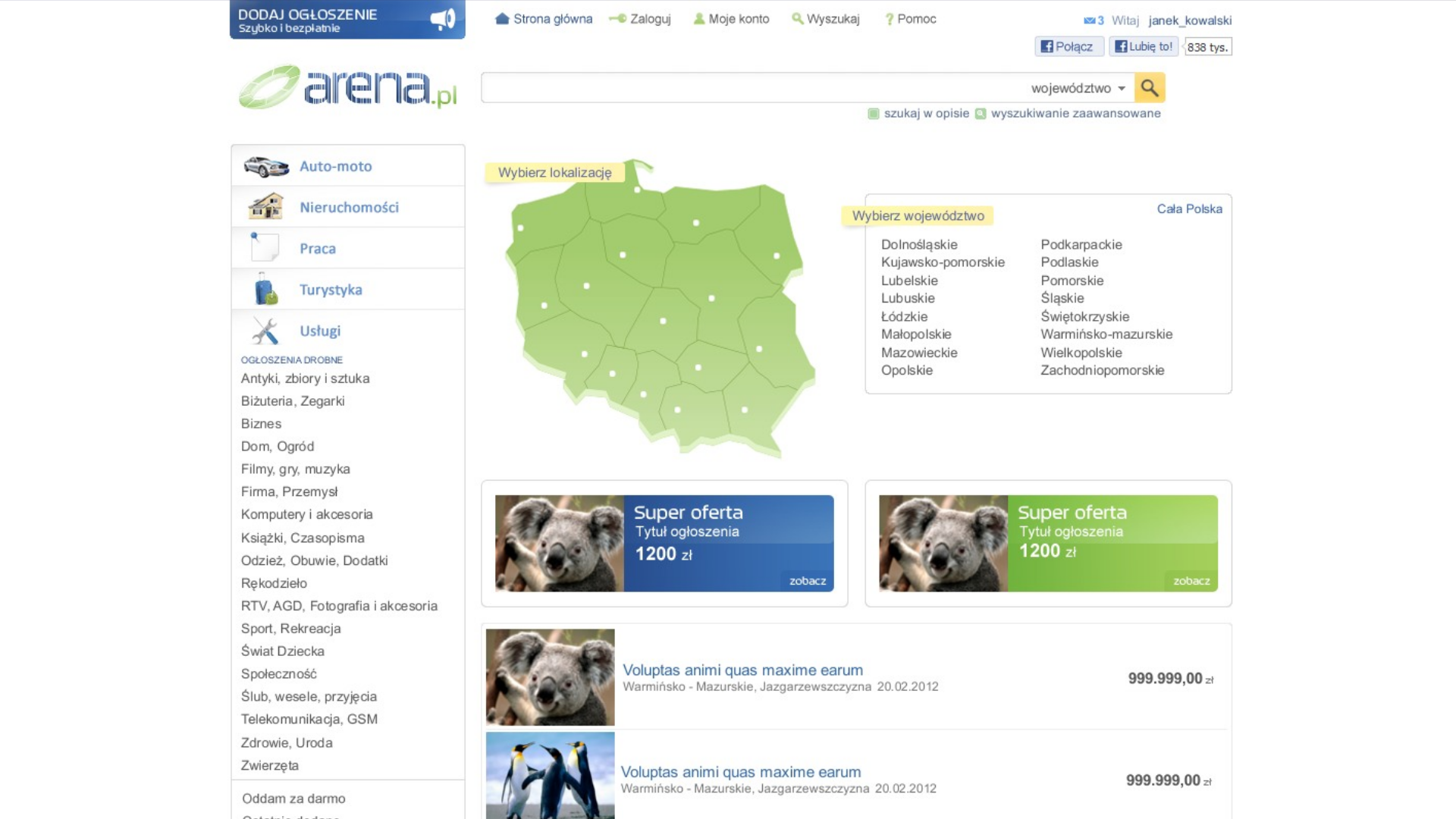1456x819 pixels.
Task: Toggle 'wyszukiwanie zaawansowane' option
Action: tap(981, 114)
